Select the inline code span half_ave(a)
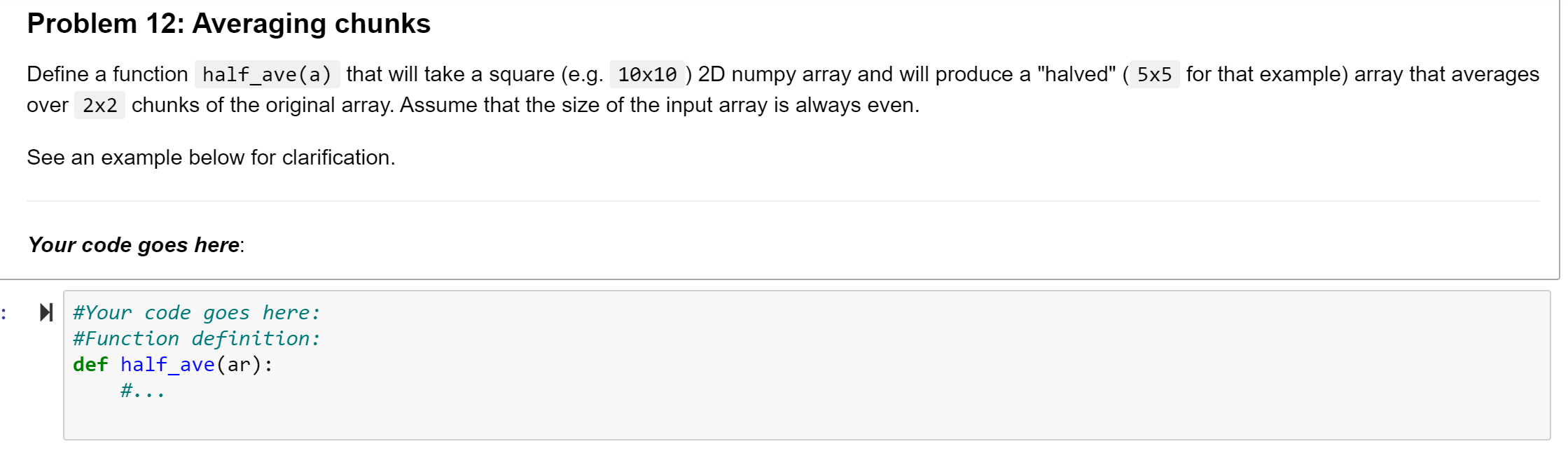The width and height of the screenshot is (1568, 451). tap(268, 74)
